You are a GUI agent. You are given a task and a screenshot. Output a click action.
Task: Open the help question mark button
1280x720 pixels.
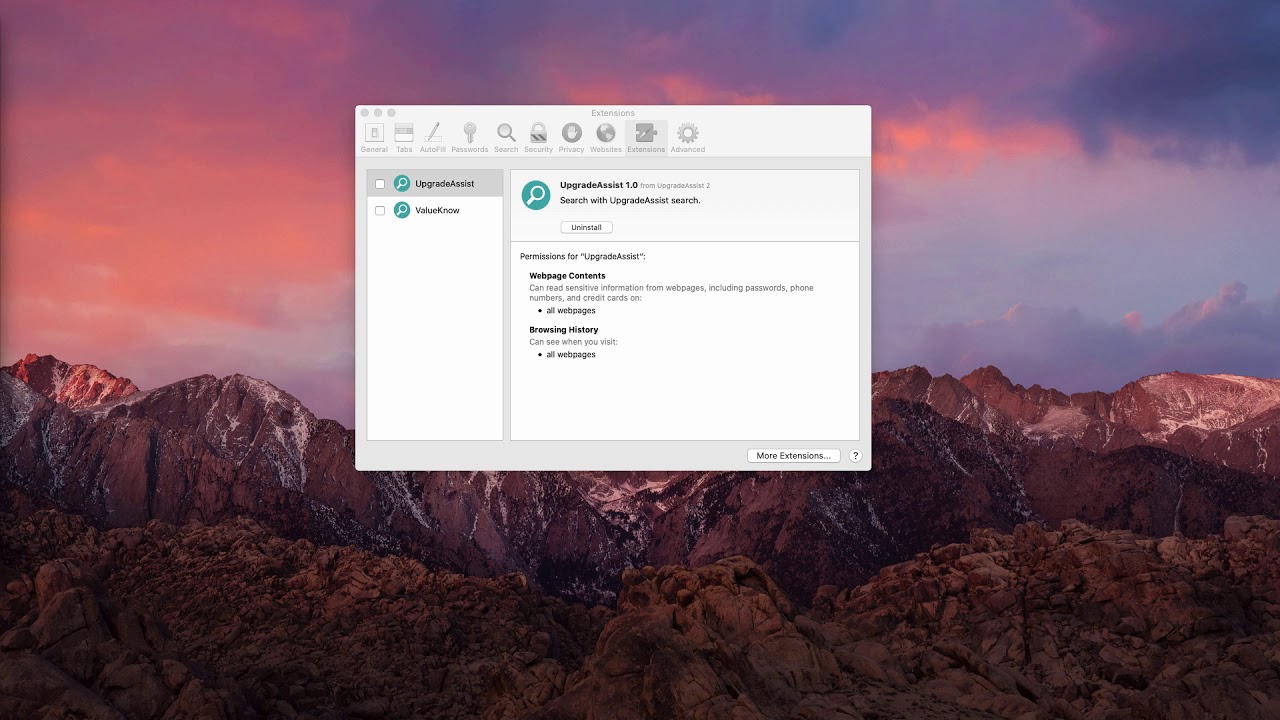[x=855, y=455]
